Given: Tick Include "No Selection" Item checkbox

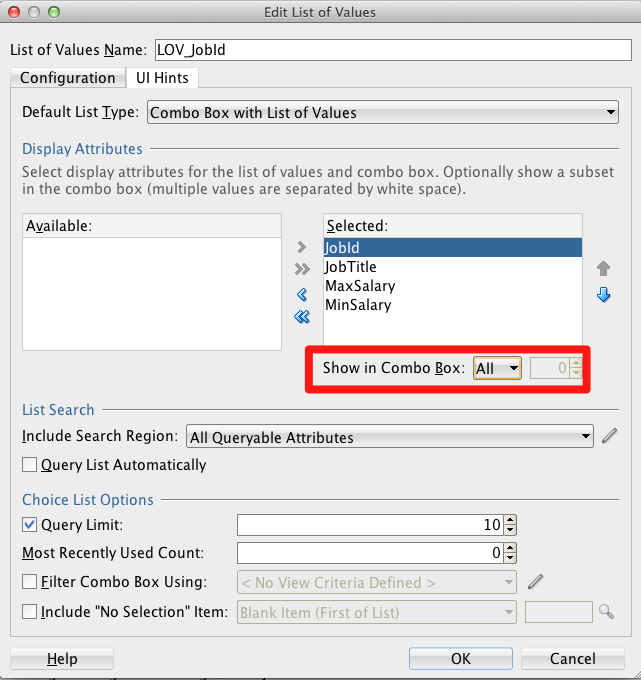Looking at the screenshot, I should [29, 612].
